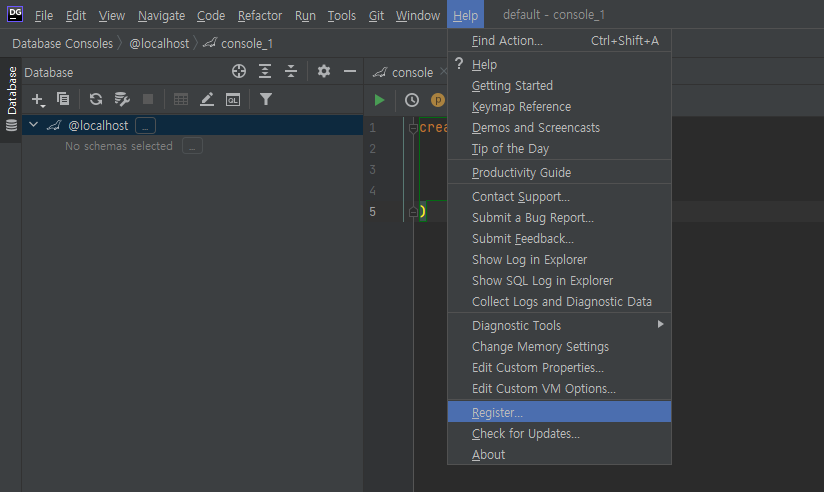The height and width of the screenshot is (492, 824).
Task: Open the Navigate menu
Action: [161, 16]
